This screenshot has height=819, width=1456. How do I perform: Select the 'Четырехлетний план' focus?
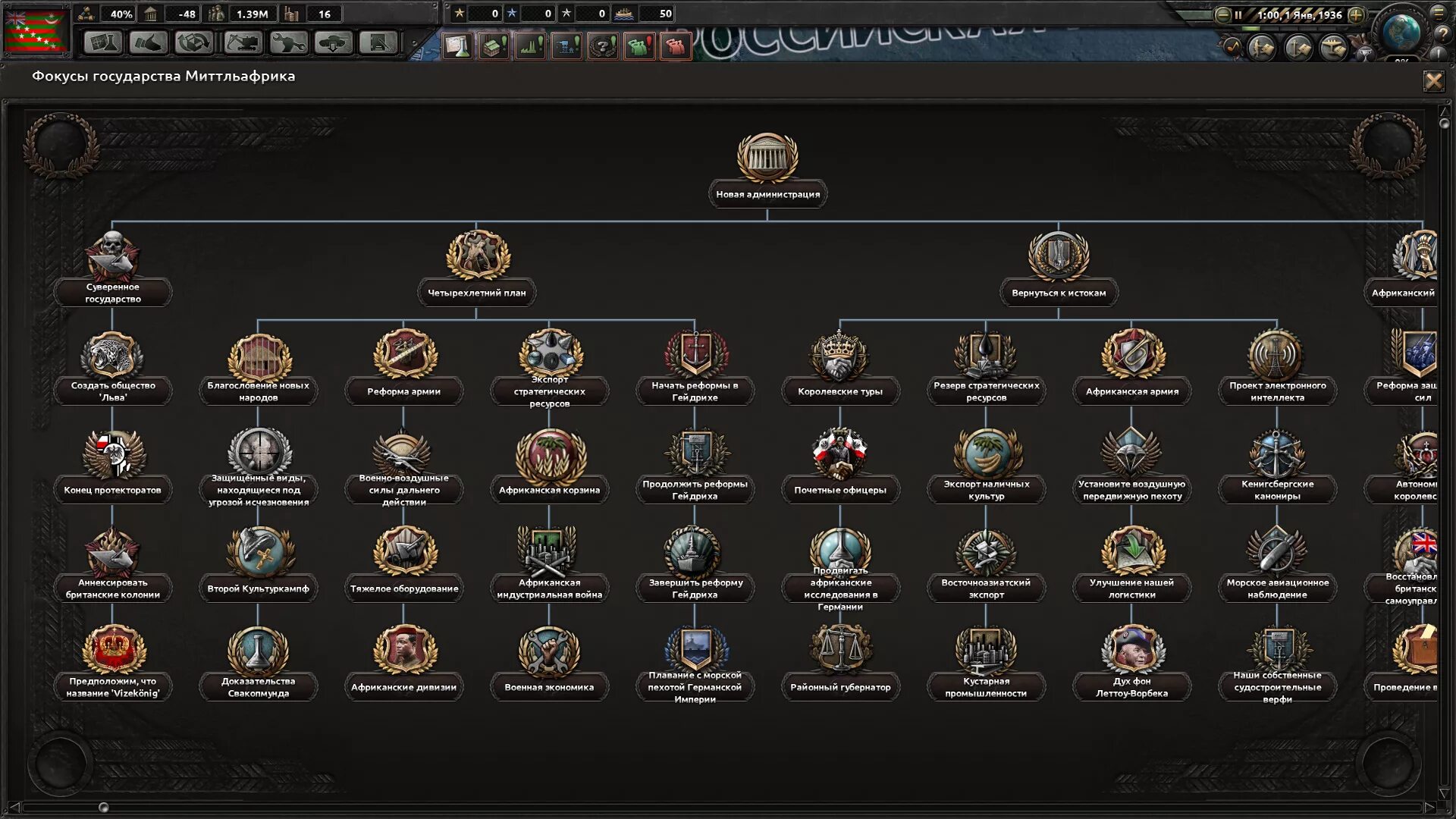click(477, 256)
